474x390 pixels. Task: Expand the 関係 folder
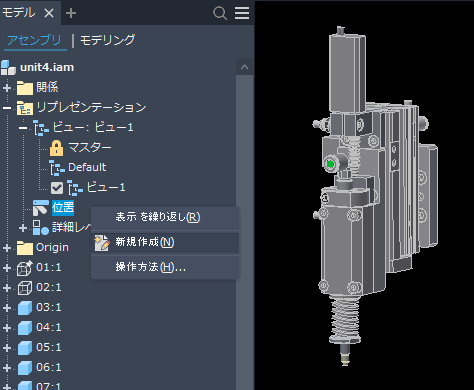[x=7, y=88]
